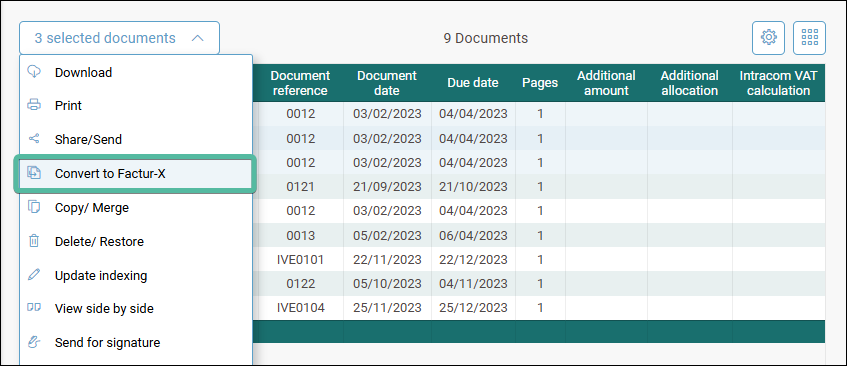Click the Download cloud icon

click(34, 72)
